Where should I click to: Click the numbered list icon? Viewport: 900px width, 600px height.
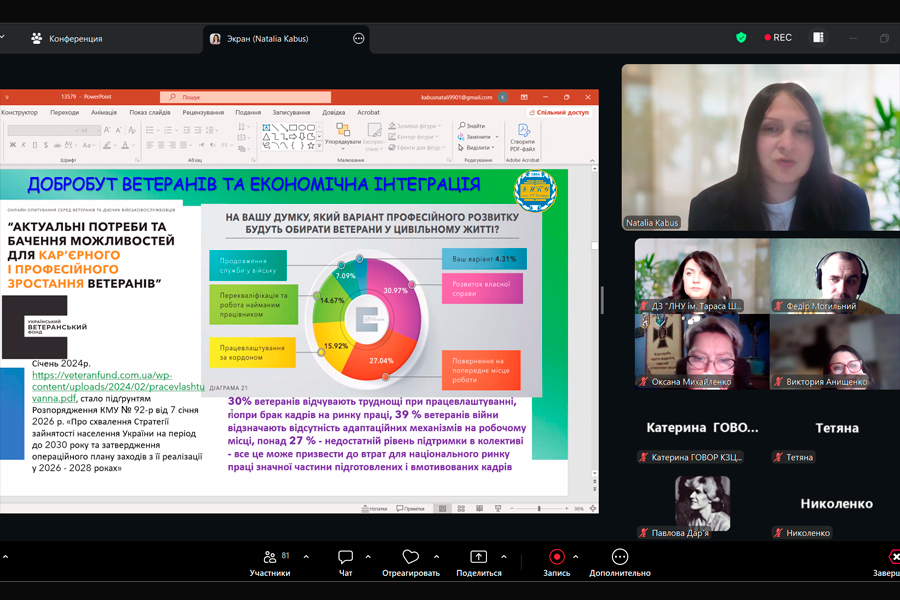point(168,130)
